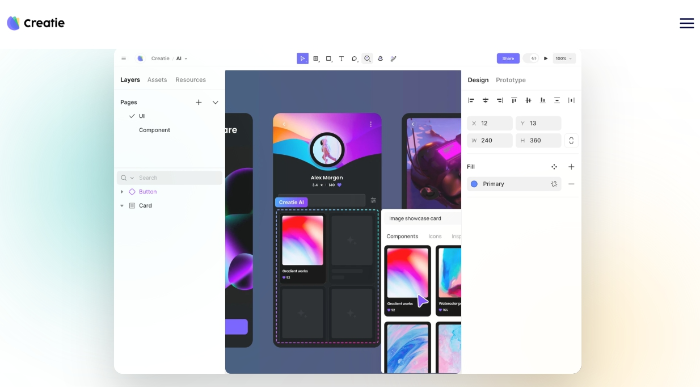Screen dimensions: 700x387
Task: Select the Text tool
Action: pos(342,58)
